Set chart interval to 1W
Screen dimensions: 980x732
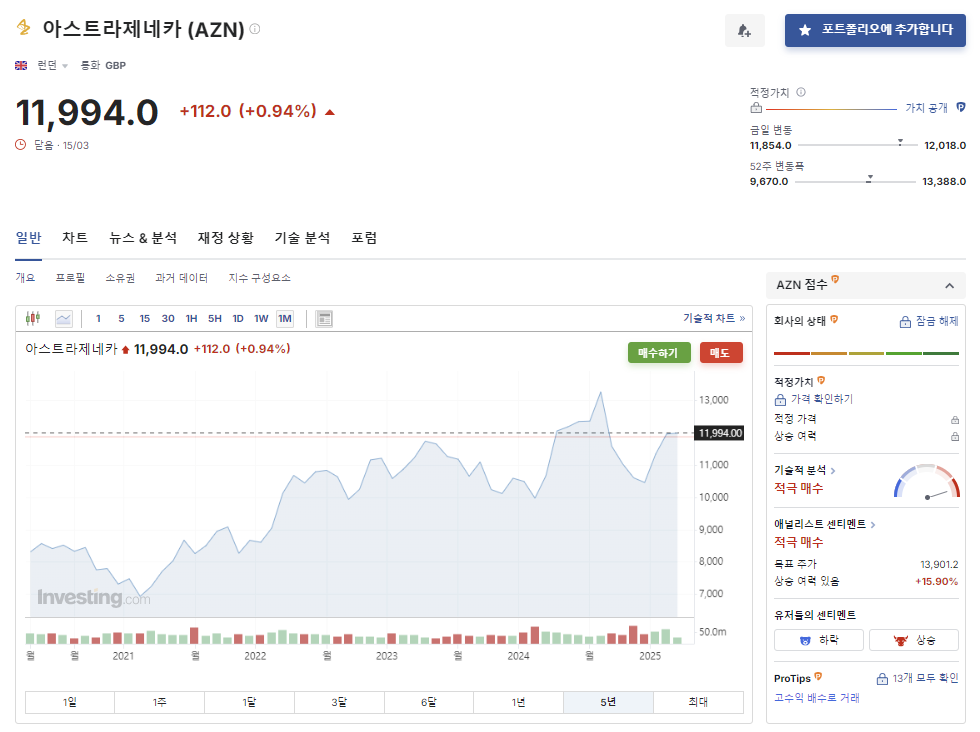click(x=261, y=319)
